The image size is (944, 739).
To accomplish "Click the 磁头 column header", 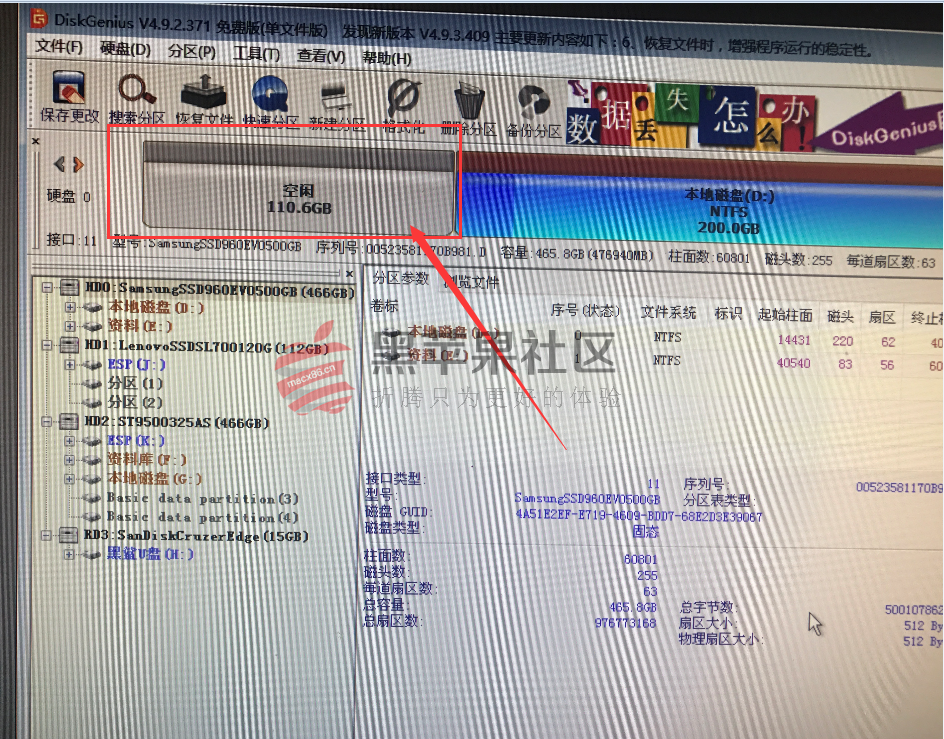I will 840,316.
